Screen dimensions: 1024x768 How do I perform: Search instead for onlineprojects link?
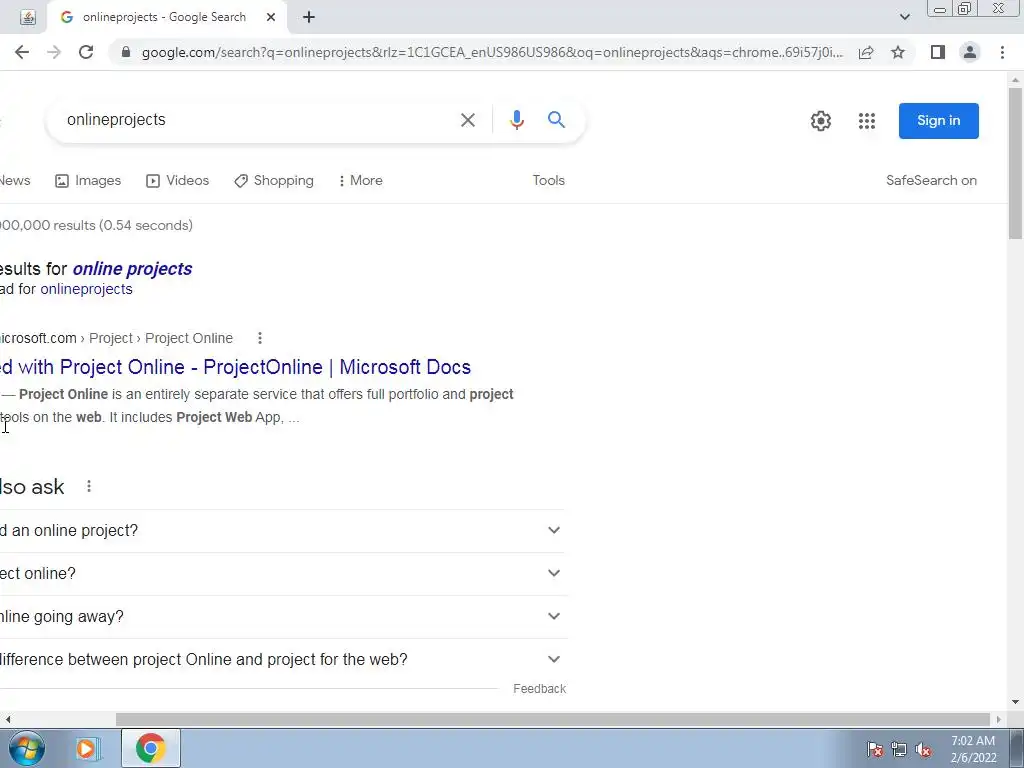point(86,289)
